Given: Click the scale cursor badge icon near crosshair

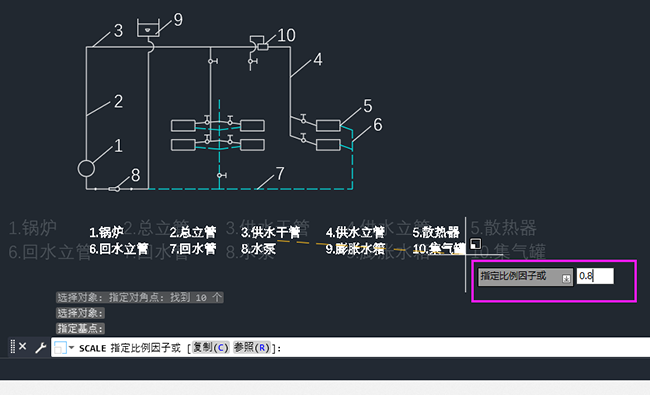Looking at the screenshot, I should pyautogui.click(x=475, y=244).
